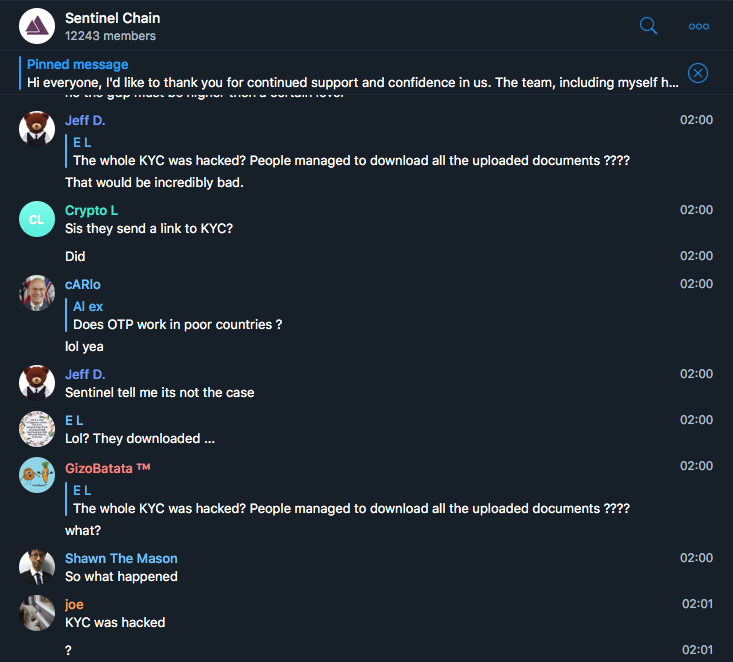Select the GizoBatata ™ sender name
The image size is (733, 662).
coord(108,468)
